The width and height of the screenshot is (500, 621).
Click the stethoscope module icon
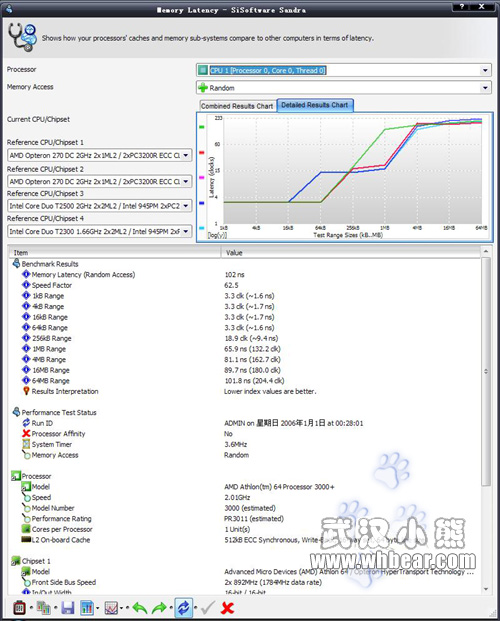pos(22,37)
